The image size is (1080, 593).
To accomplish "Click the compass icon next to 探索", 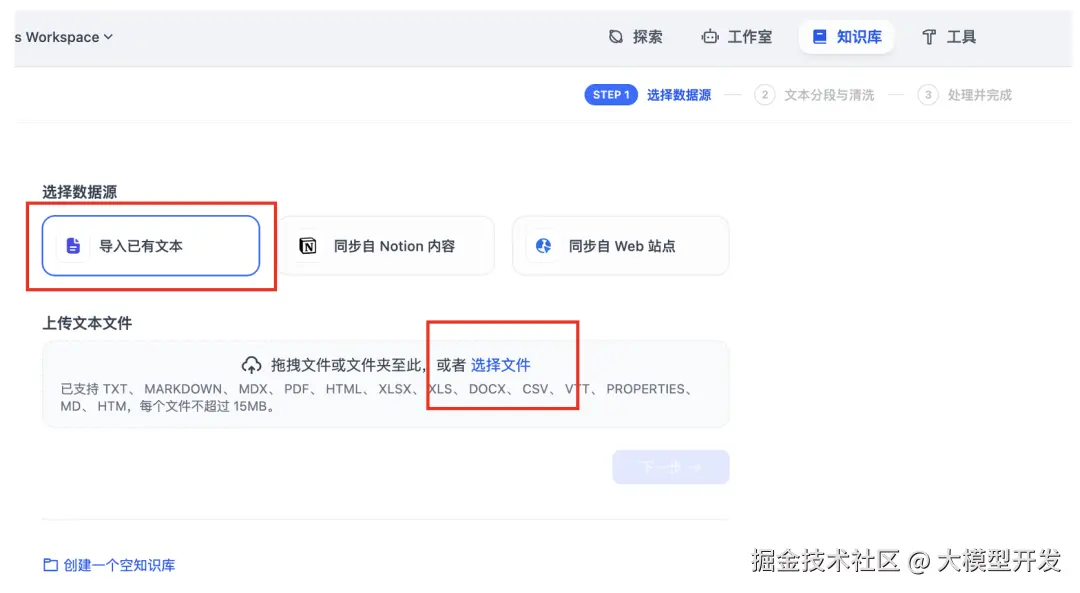I will tap(614, 36).
